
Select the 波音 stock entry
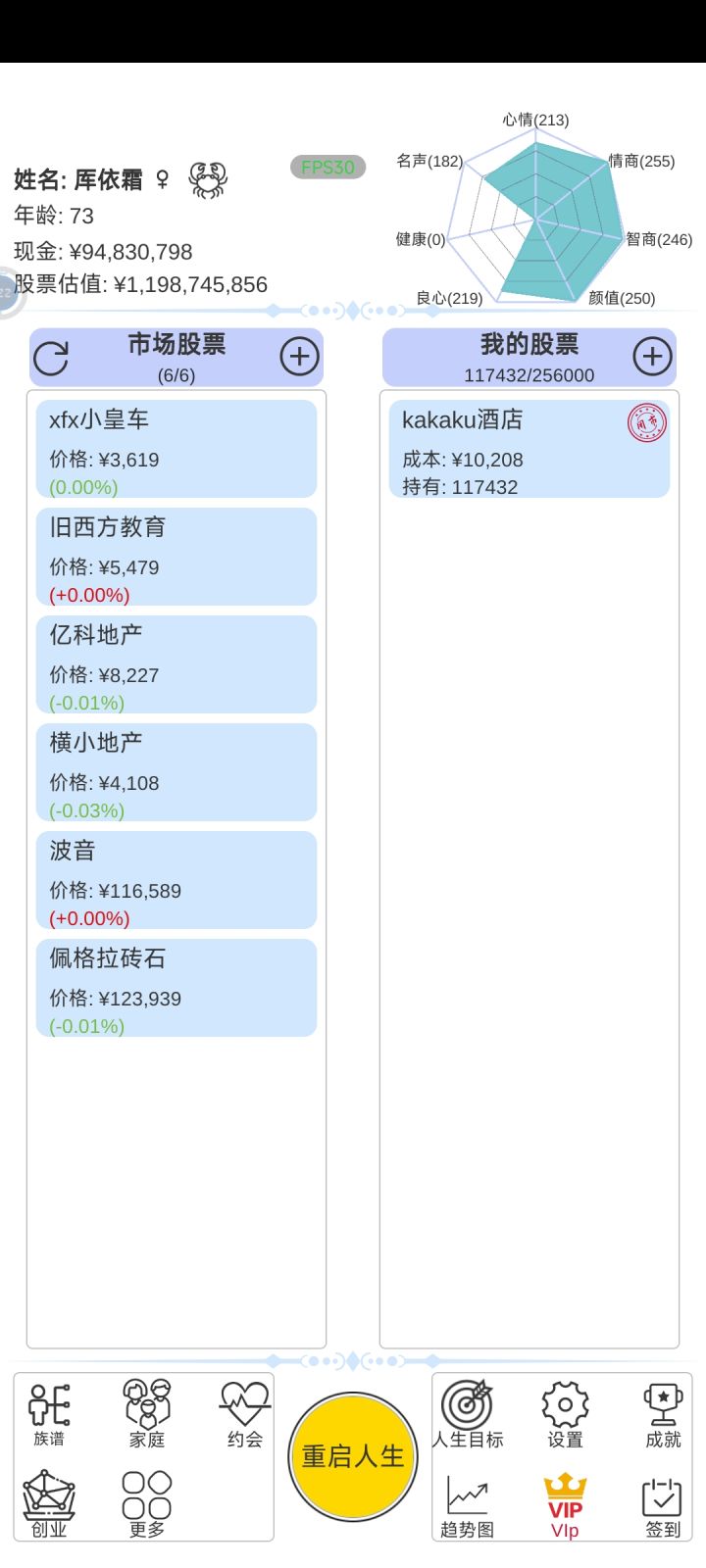[x=176, y=880]
